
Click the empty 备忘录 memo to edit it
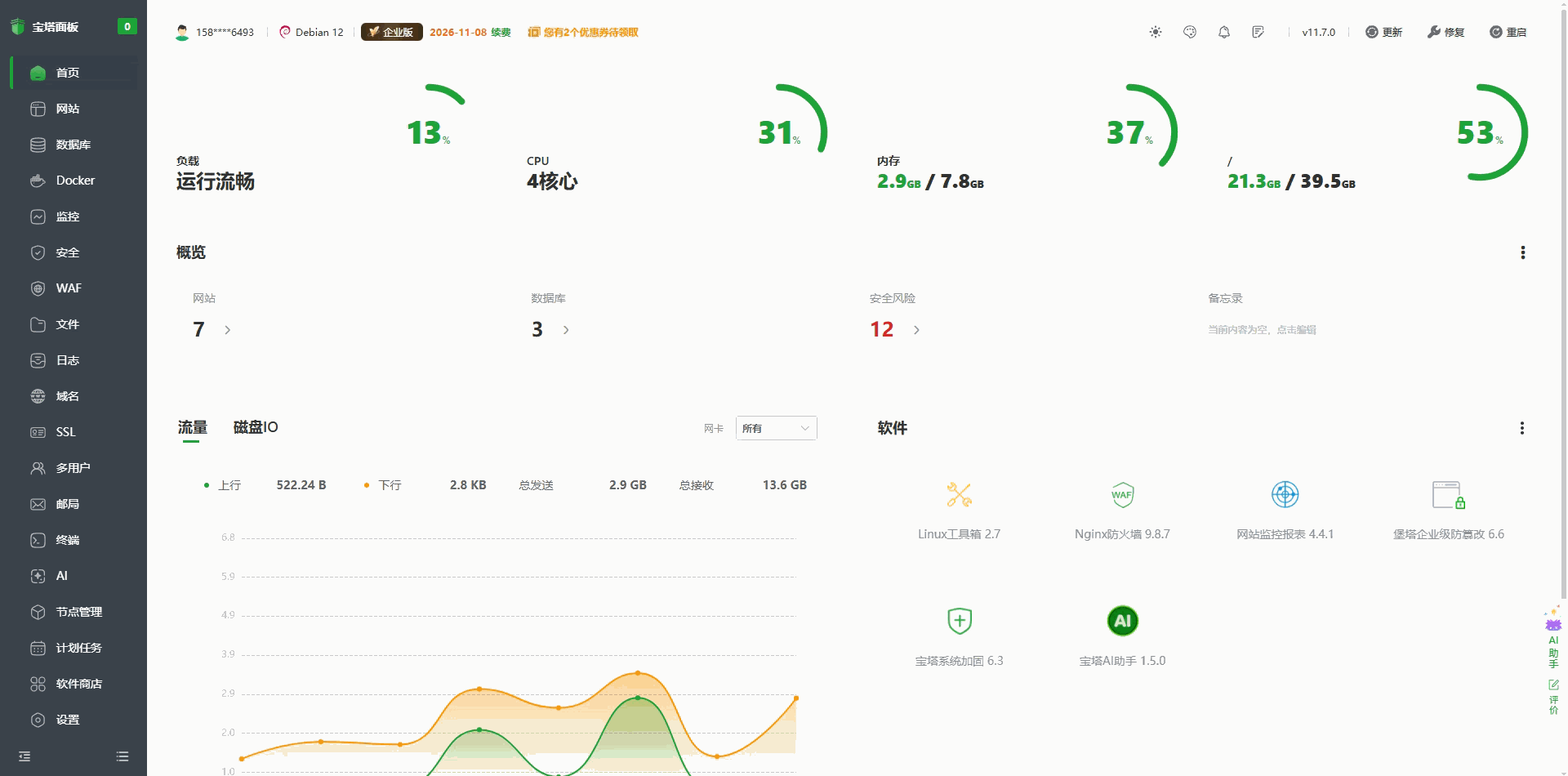click(x=1264, y=329)
